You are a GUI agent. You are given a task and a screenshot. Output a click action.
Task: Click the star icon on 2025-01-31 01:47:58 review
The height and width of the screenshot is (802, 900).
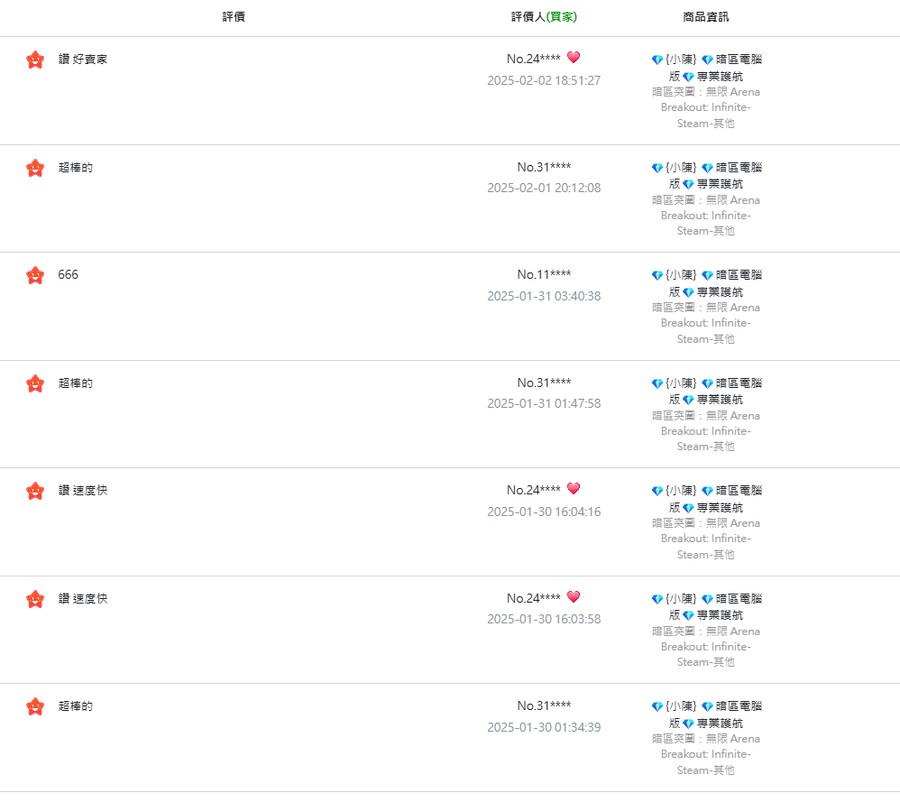(x=35, y=383)
